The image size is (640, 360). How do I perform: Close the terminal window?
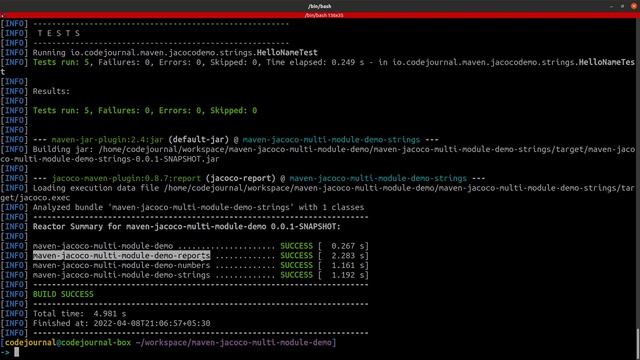point(633,6)
